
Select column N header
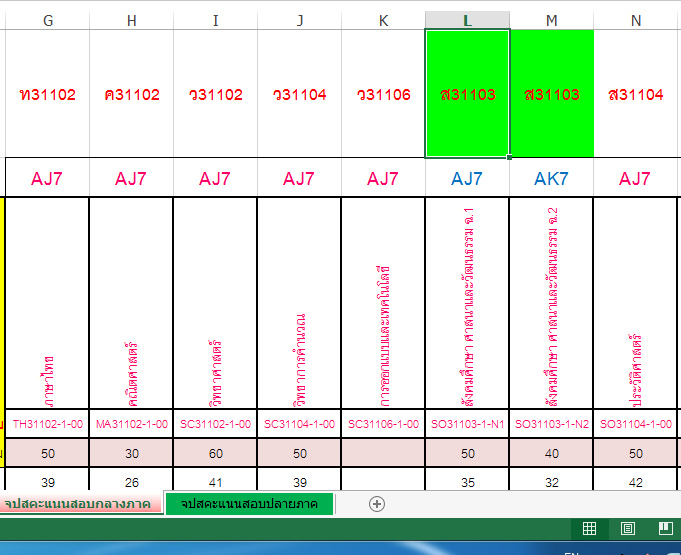636,20
